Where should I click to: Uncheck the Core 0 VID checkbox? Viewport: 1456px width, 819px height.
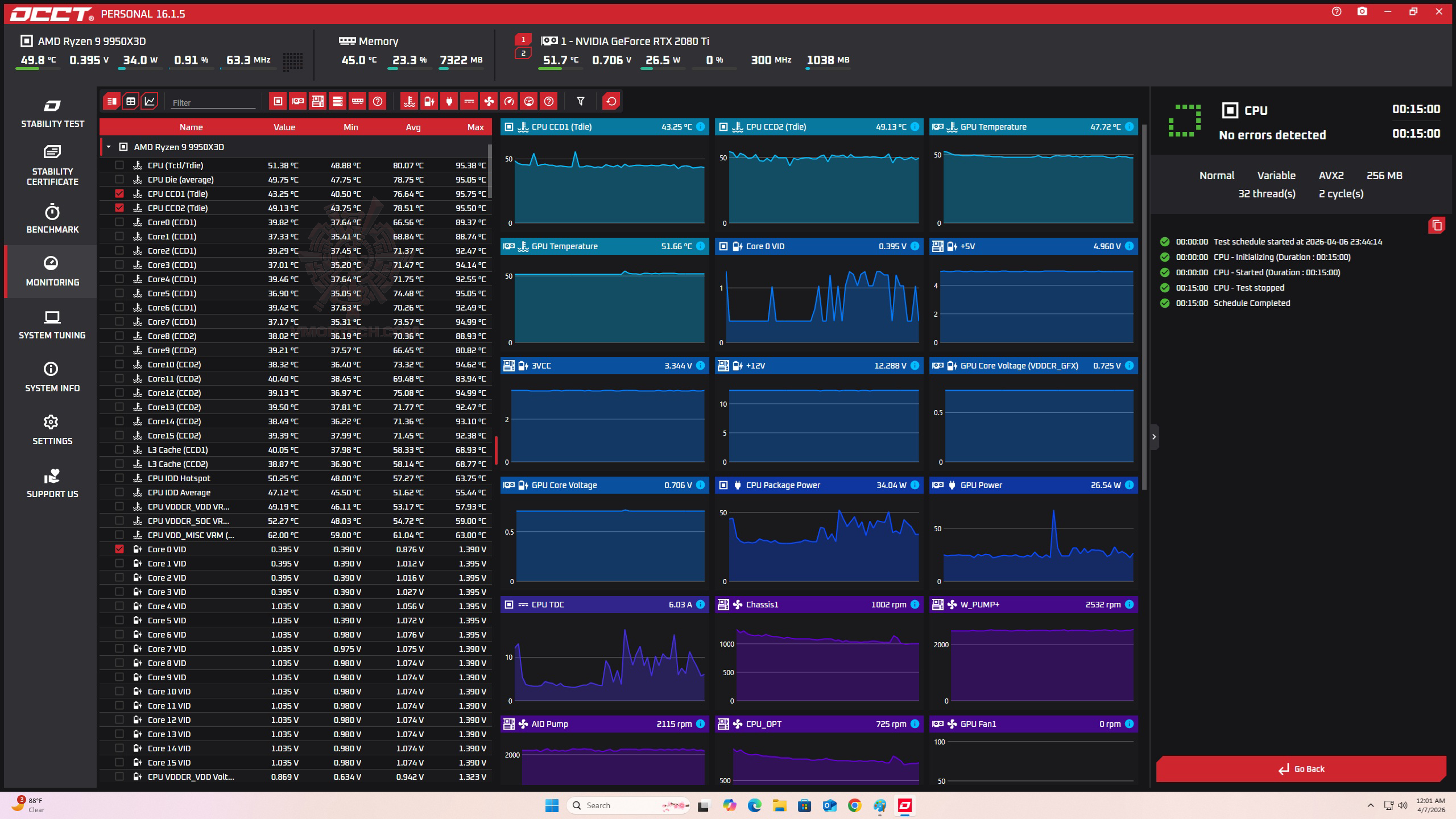pyautogui.click(x=119, y=549)
